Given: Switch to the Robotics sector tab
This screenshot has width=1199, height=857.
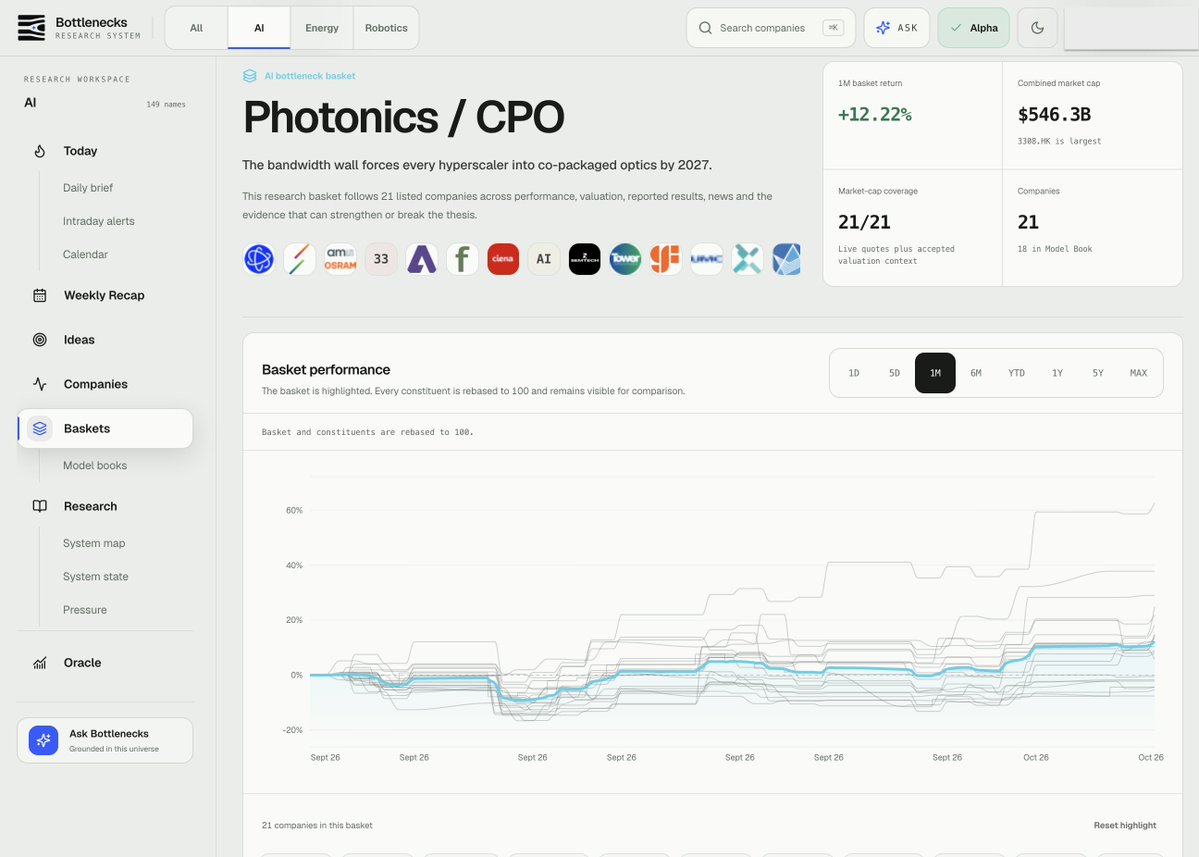Looking at the screenshot, I should 386,28.
